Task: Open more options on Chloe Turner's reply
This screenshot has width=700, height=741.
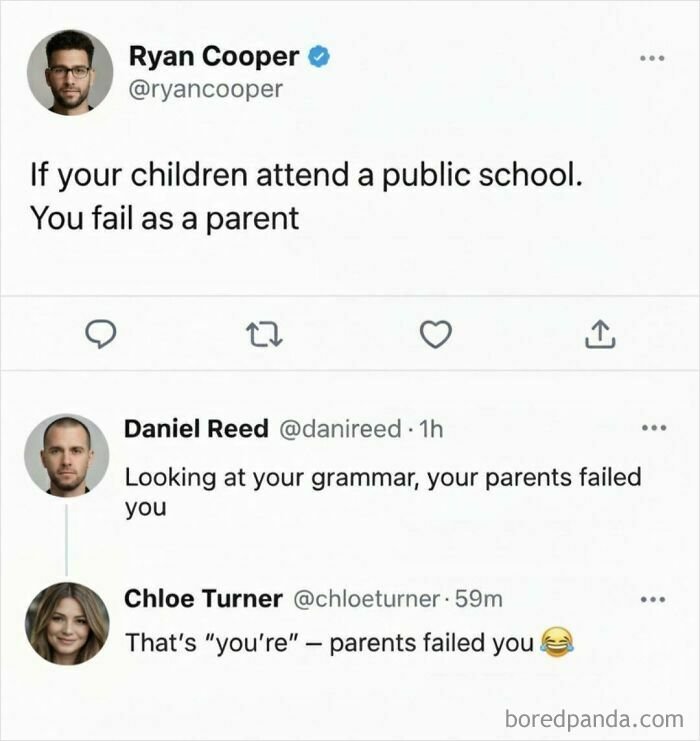Action: (x=653, y=600)
